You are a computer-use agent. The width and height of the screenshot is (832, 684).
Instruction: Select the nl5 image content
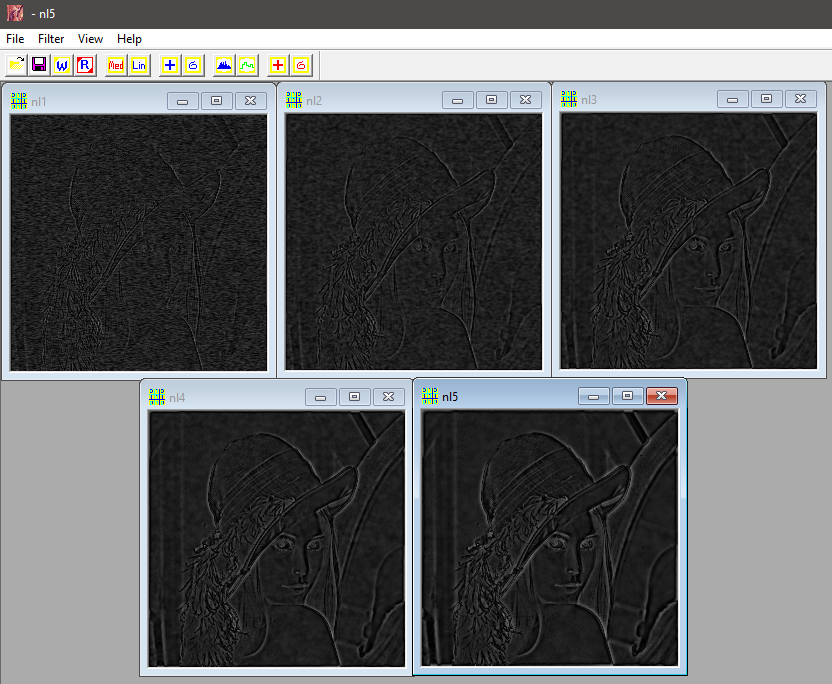point(550,538)
